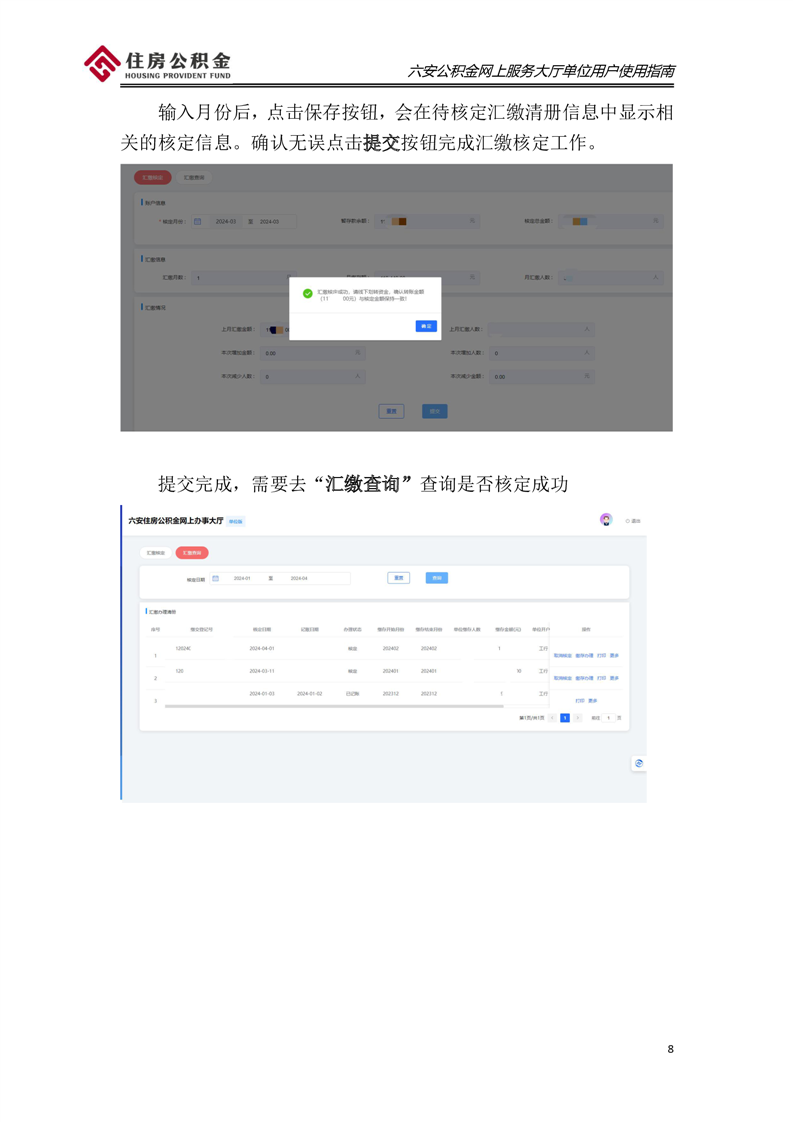The image size is (793, 1122).
Task: Click the Housing Provident Fund logo
Action: tap(157, 64)
